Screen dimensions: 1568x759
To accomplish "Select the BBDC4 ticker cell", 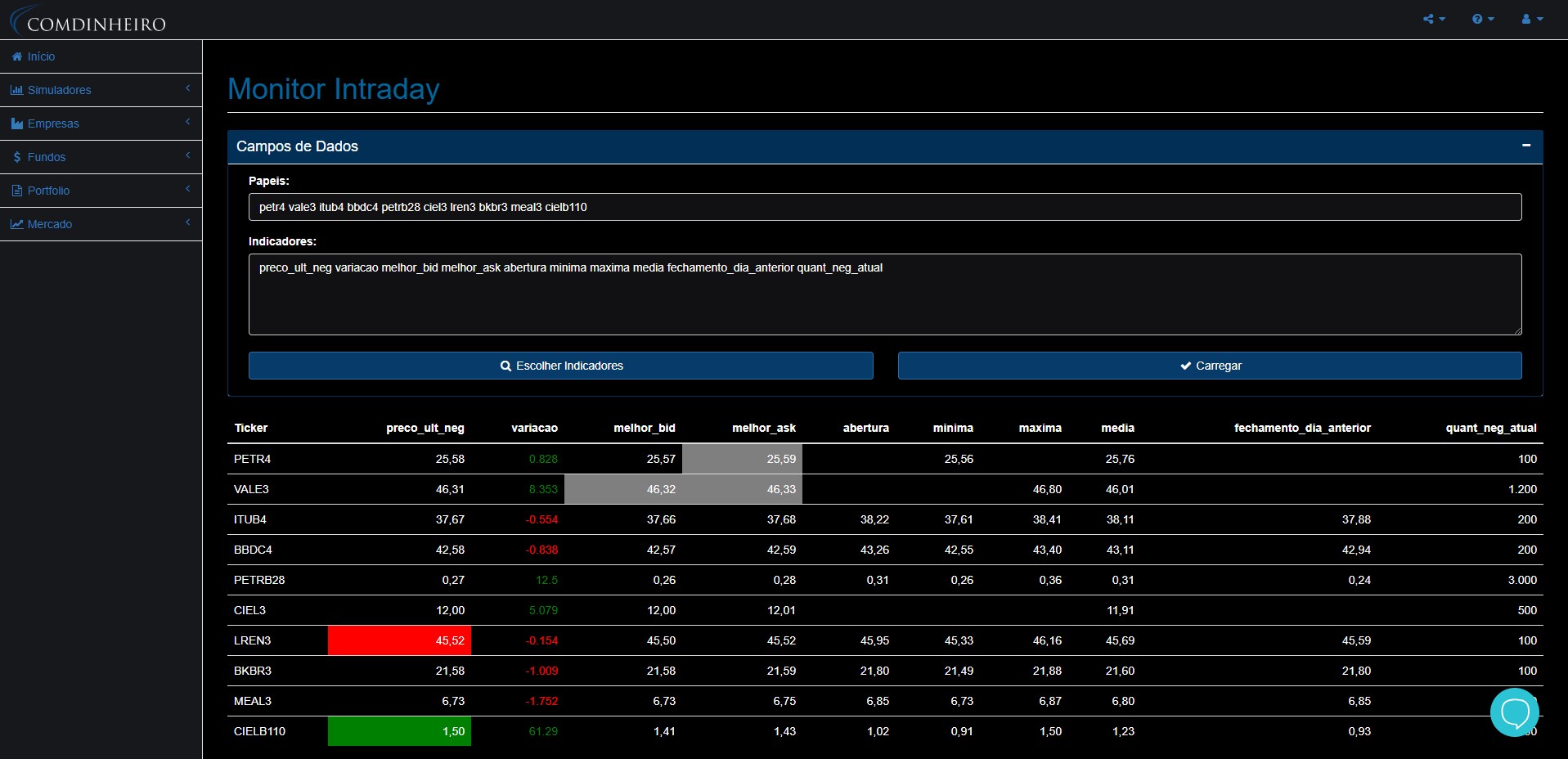I will point(277,550).
